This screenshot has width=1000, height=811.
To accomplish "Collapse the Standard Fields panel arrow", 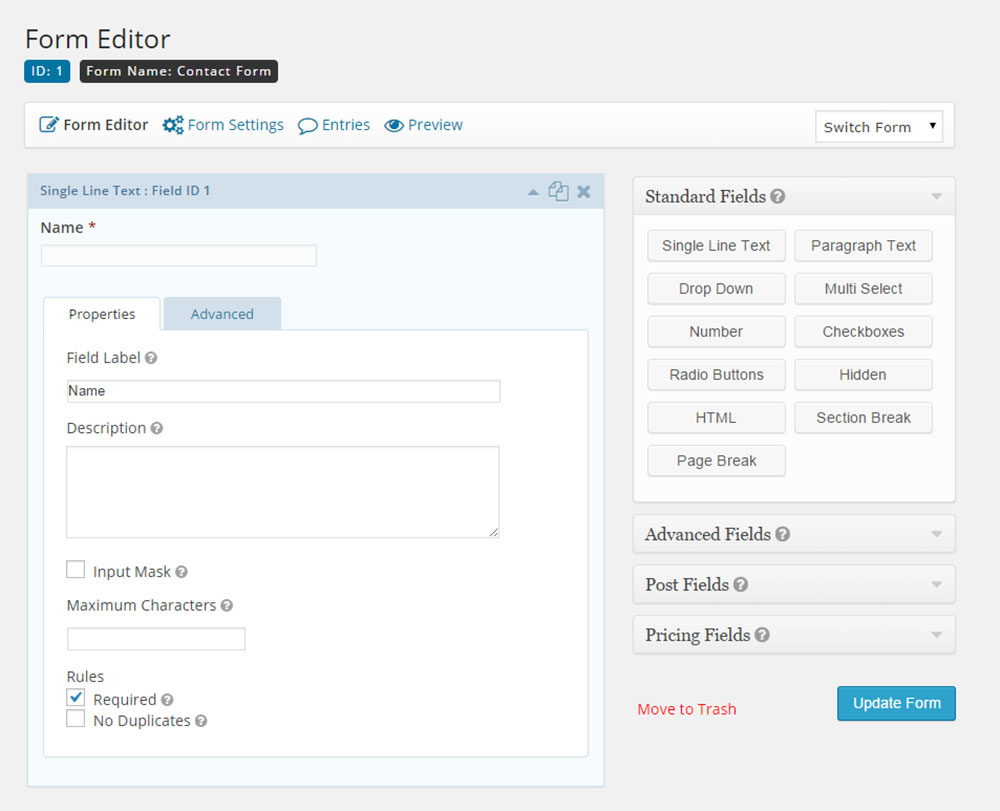I will pos(936,196).
